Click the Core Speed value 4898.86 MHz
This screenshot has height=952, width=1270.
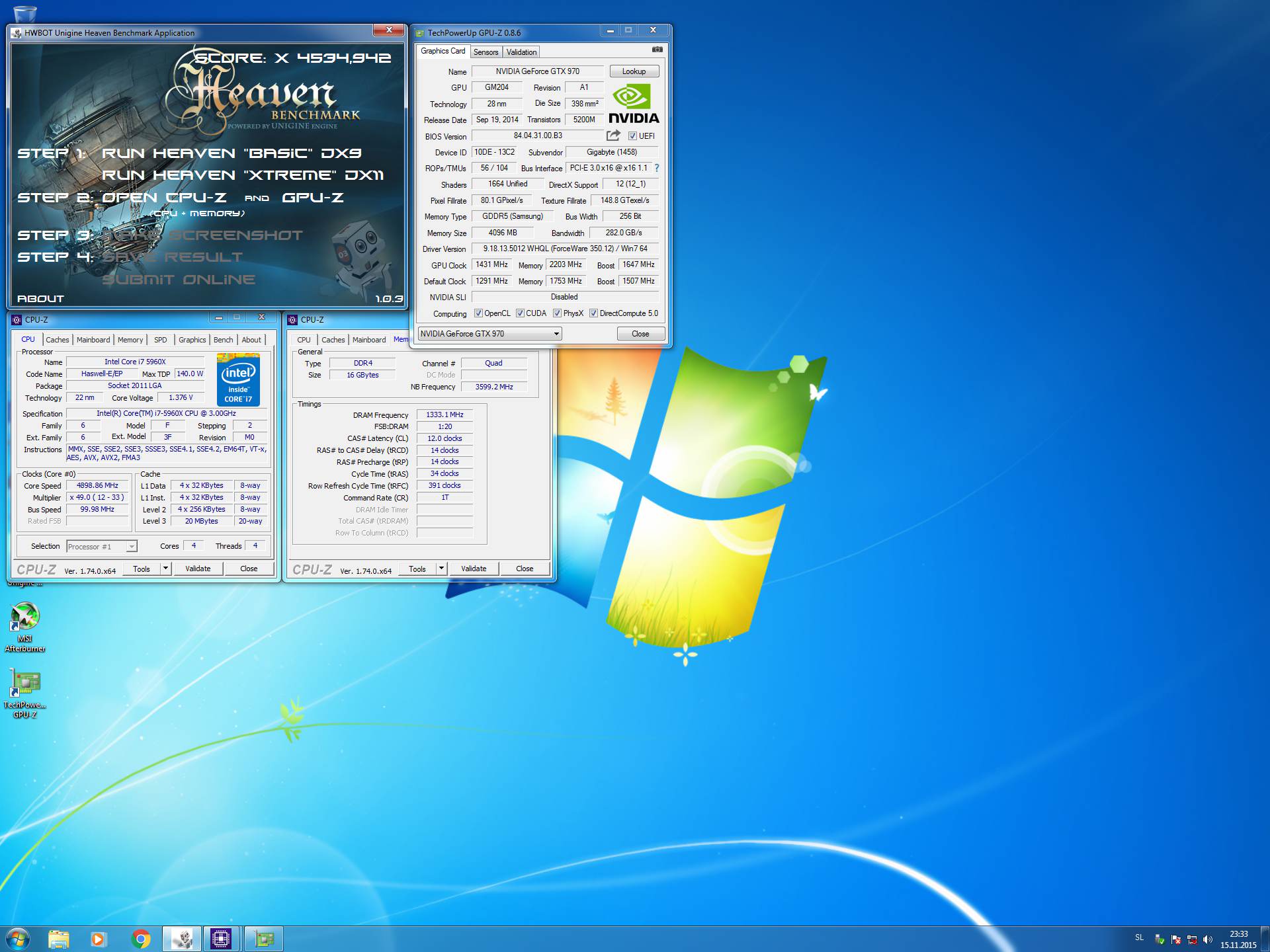point(97,486)
